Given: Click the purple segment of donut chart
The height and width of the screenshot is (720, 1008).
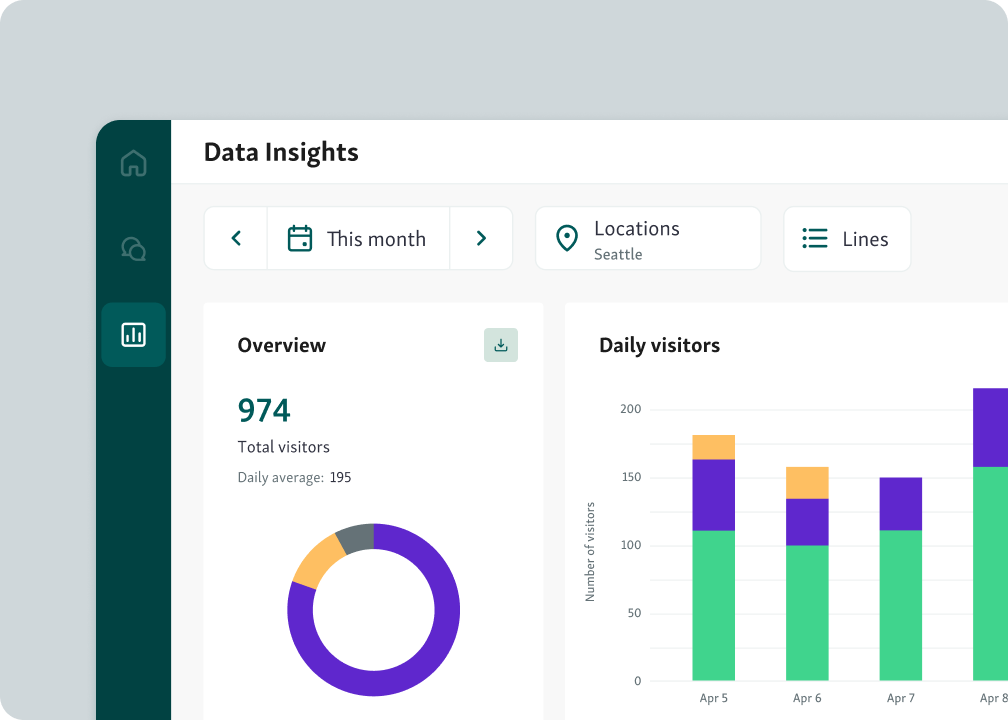Looking at the screenshot, I should pos(440,640).
